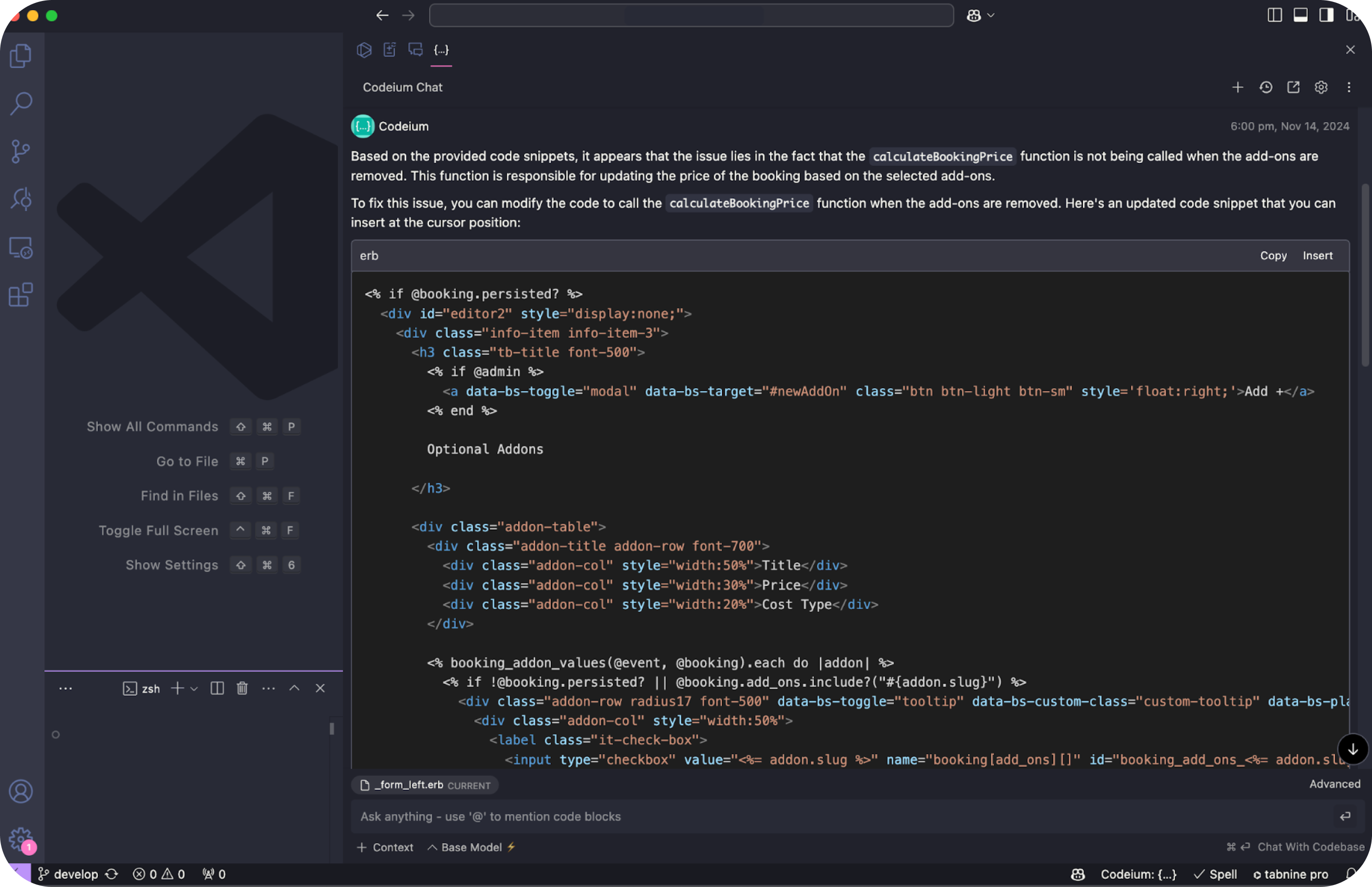Toggle the bottom panel layout
Viewport: 1372px width, 887px height.
pyautogui.click(x=1300, y=15)
